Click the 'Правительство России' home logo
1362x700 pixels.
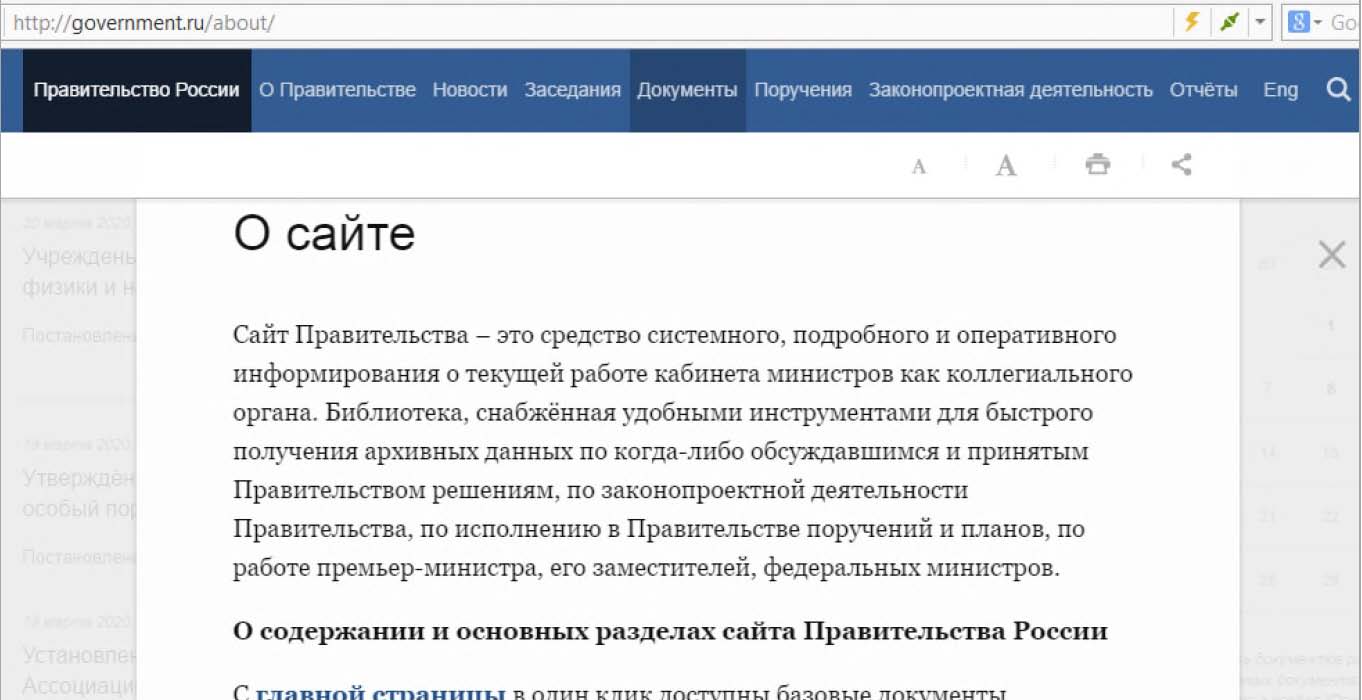tap(136, 90)
